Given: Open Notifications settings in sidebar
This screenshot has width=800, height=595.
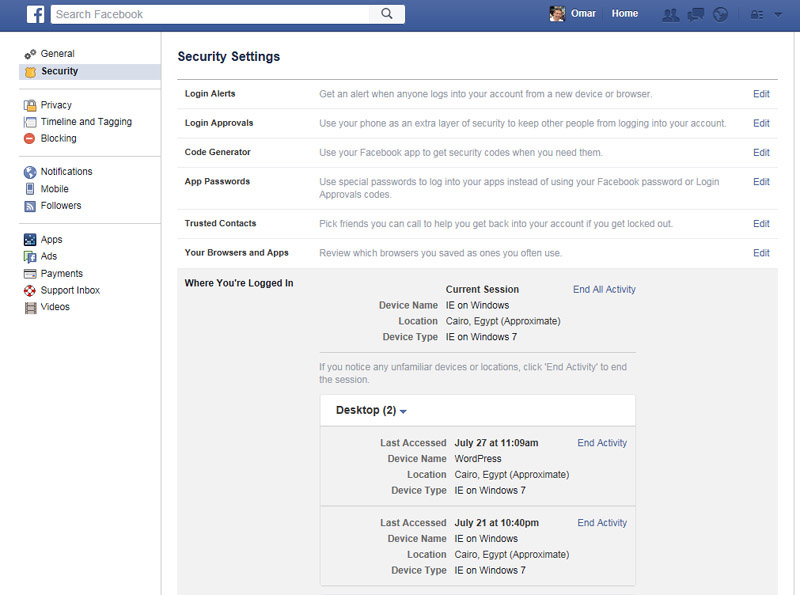Looking at the screenshot, I should [x=66, y=172].
